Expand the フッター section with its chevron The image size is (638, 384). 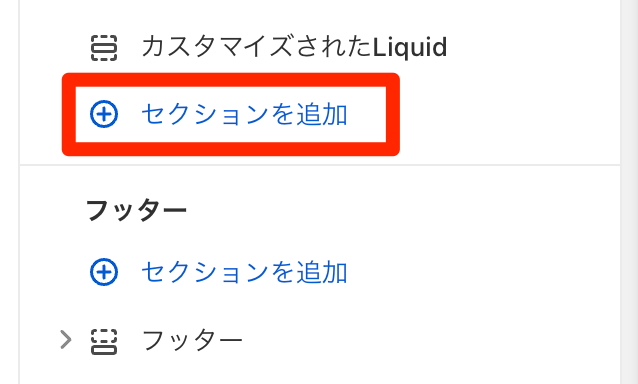tap(66, 340)
